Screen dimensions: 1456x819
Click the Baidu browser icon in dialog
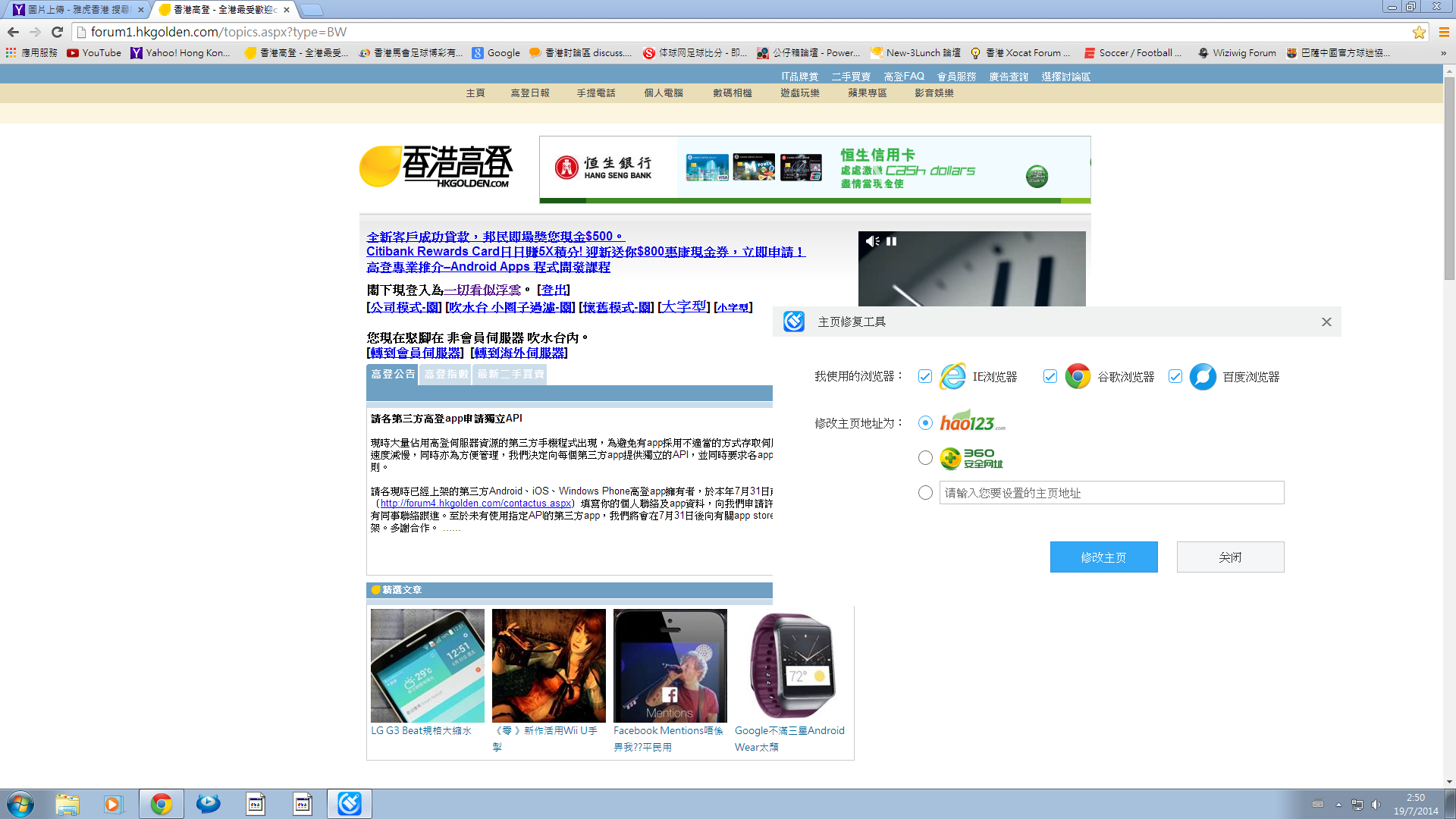coord(1203,376)
